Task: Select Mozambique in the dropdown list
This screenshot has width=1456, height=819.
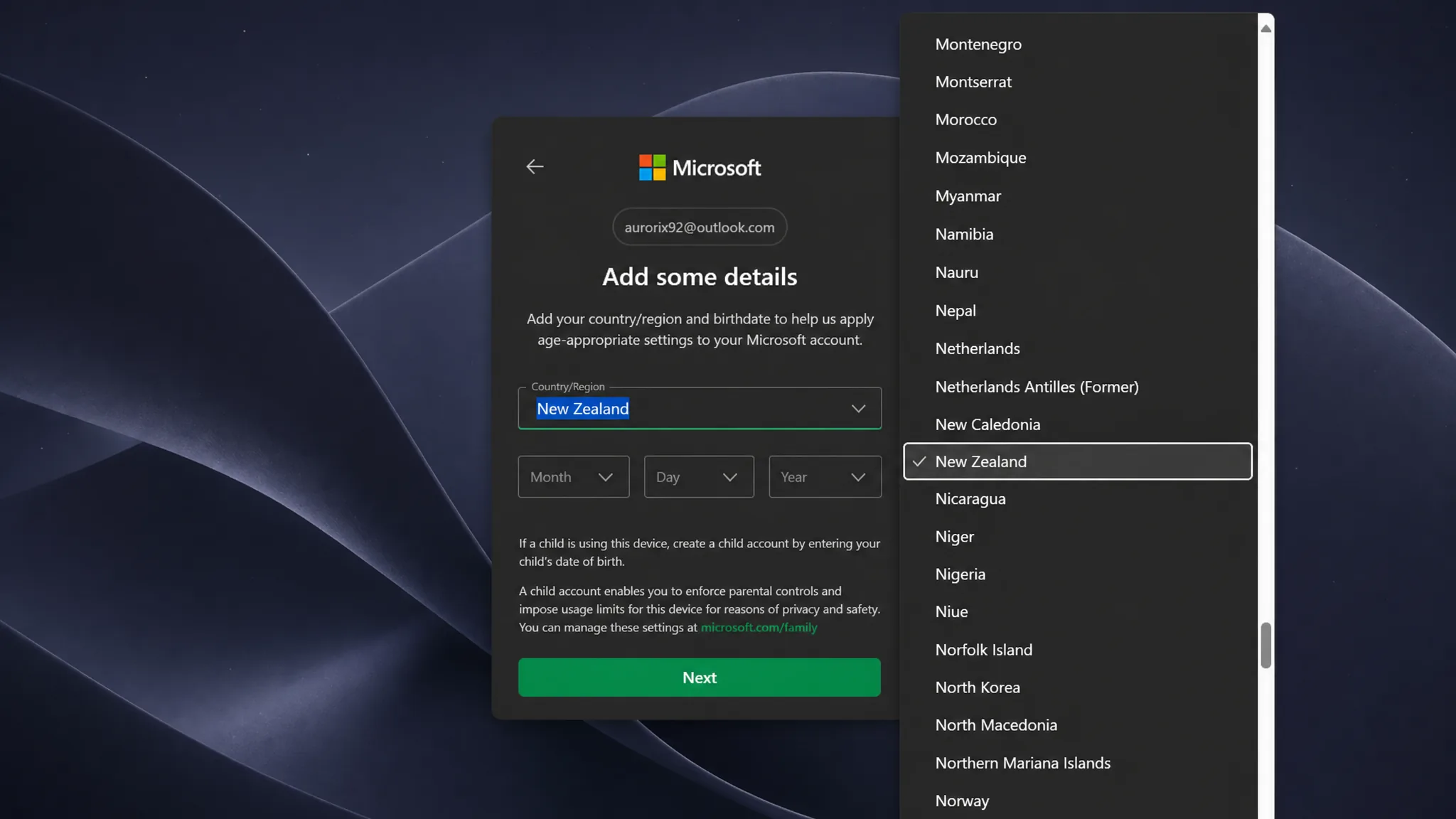Action: pos(1078,158)
